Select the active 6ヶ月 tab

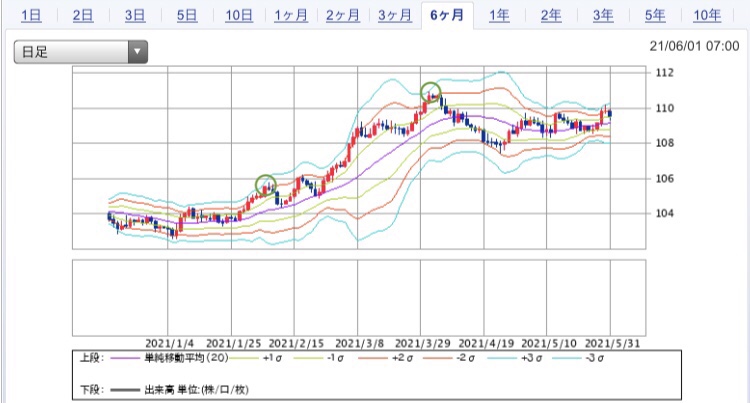447,15
